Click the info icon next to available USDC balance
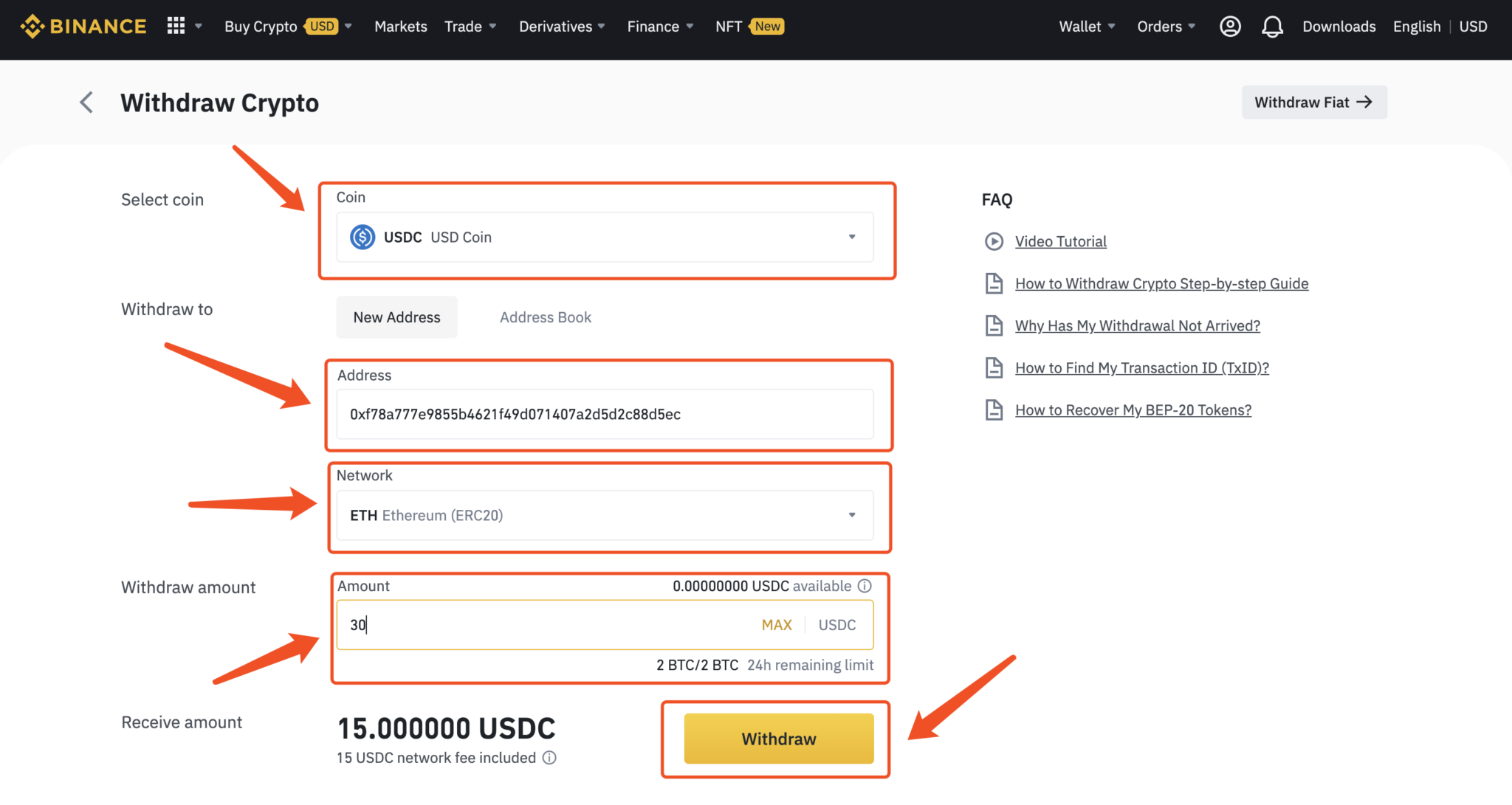 (865, 586)
